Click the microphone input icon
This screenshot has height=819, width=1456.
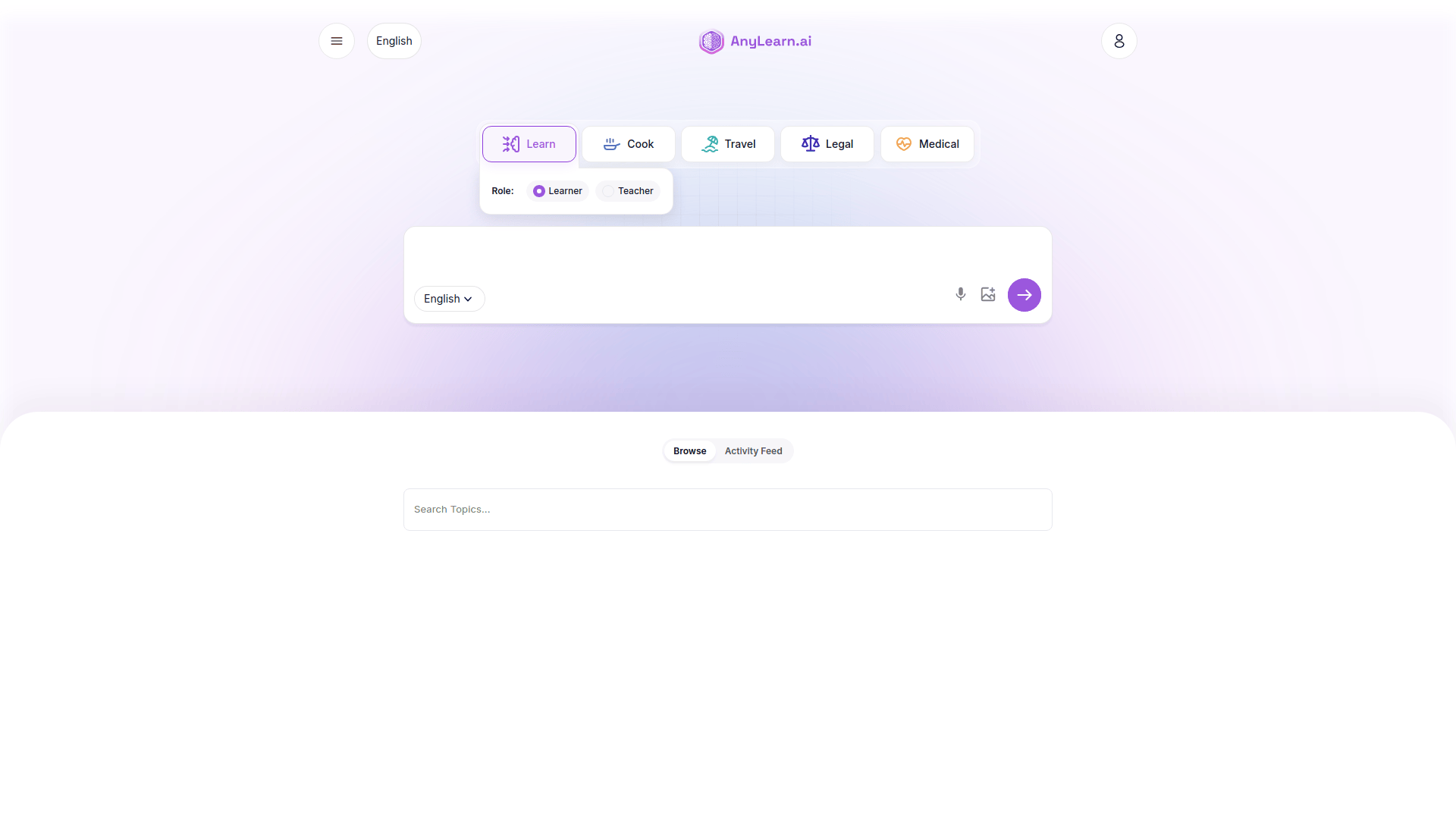pyautogui.click(x=960, y=293)
